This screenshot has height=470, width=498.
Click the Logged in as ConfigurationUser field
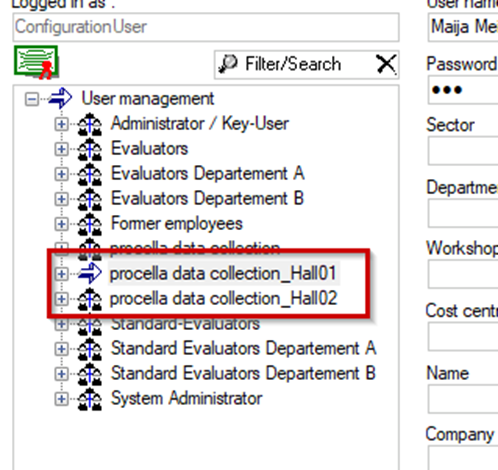206,27
